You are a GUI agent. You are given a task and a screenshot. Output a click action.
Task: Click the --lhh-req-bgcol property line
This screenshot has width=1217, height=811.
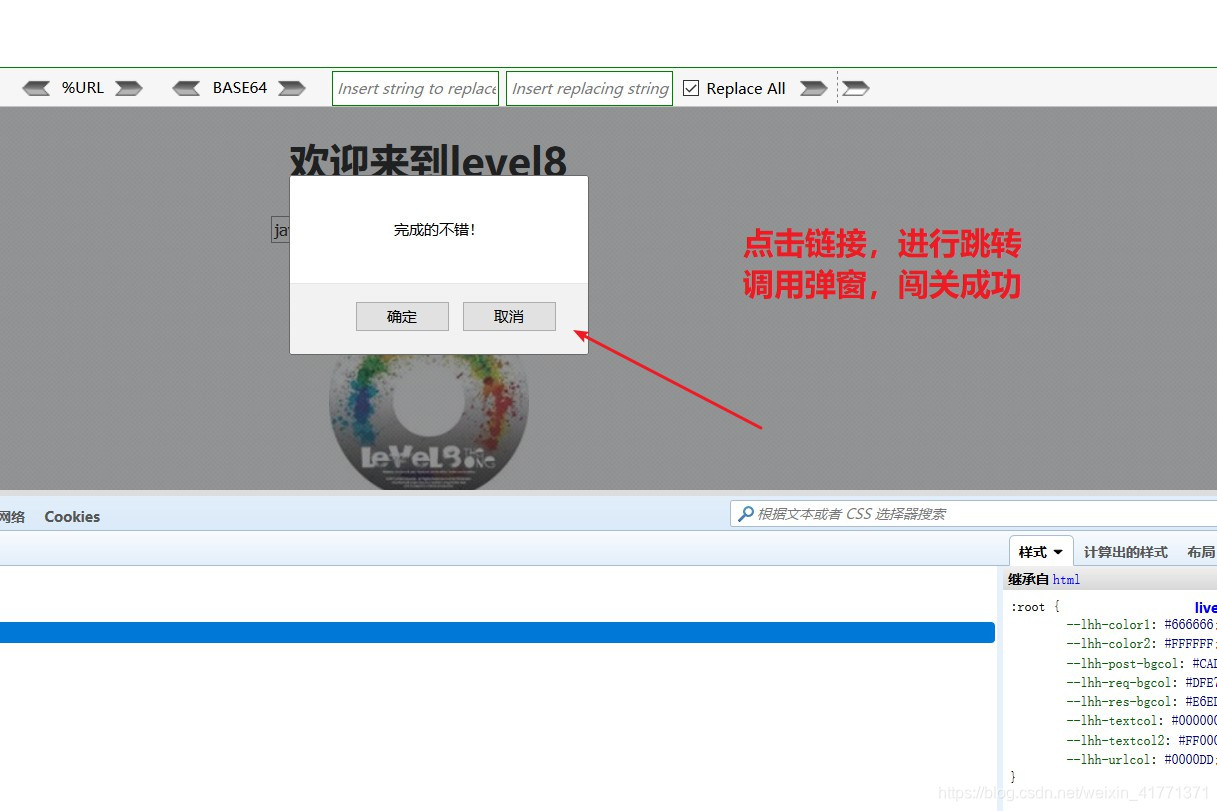[x=1141, y=683]
